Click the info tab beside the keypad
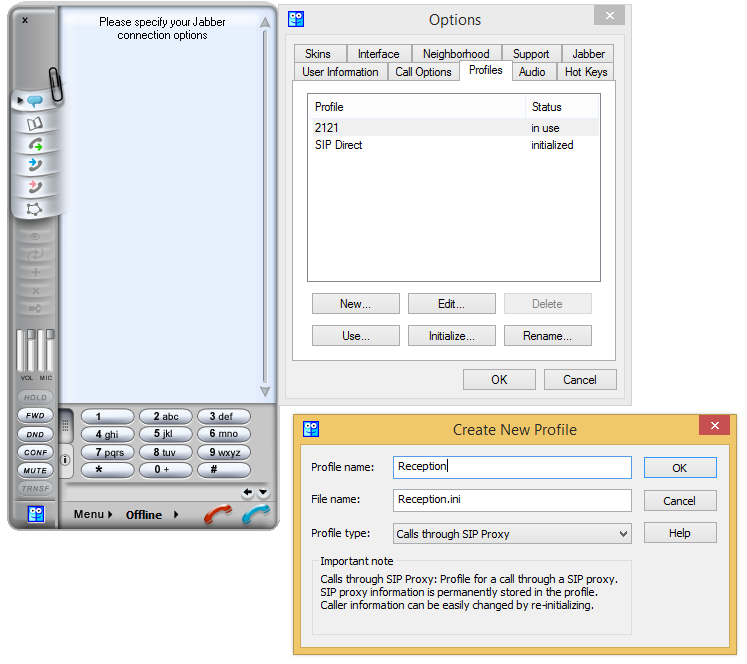 click(66, 461)
